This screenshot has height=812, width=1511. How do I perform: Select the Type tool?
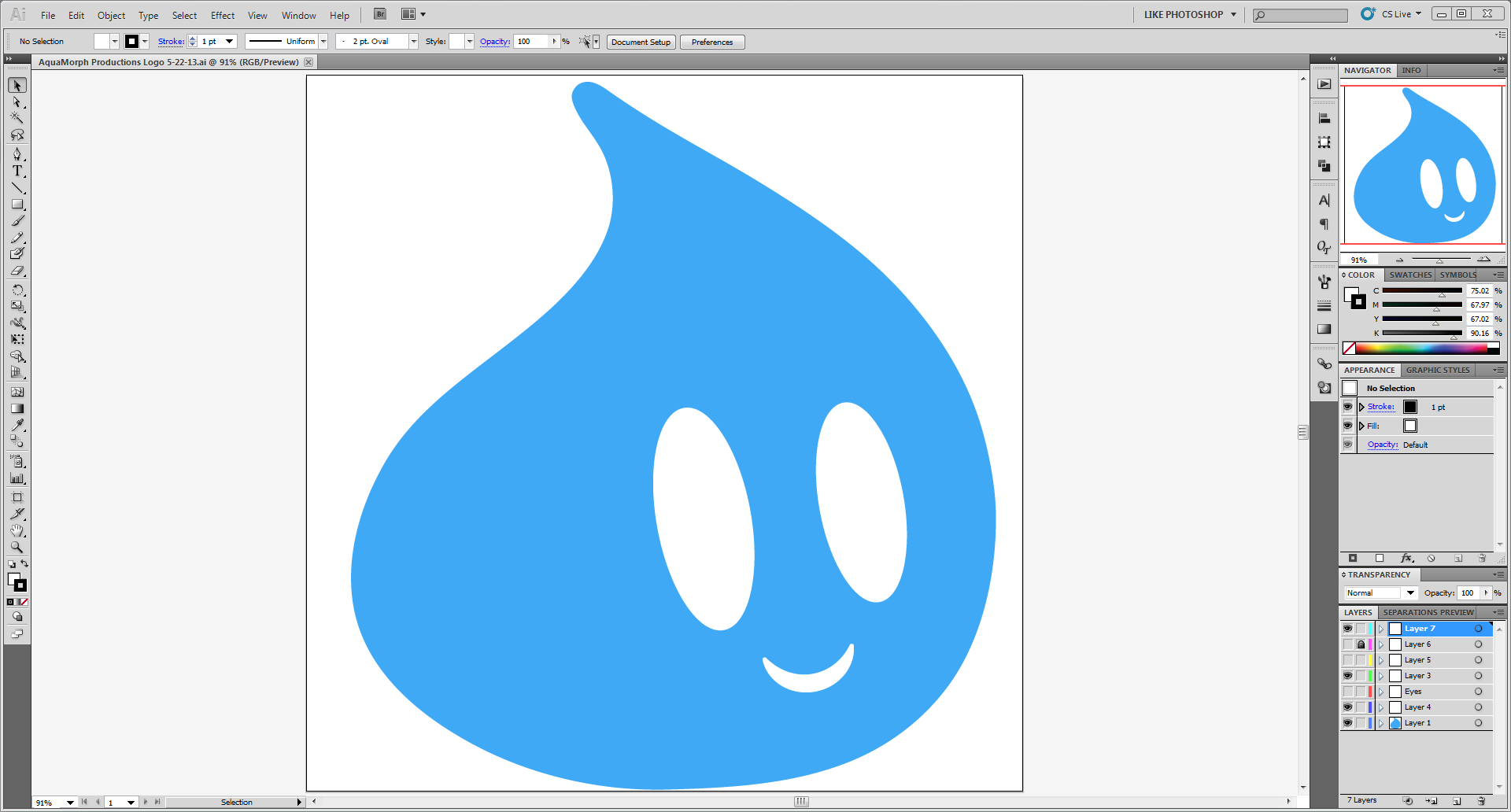point(17,171)
